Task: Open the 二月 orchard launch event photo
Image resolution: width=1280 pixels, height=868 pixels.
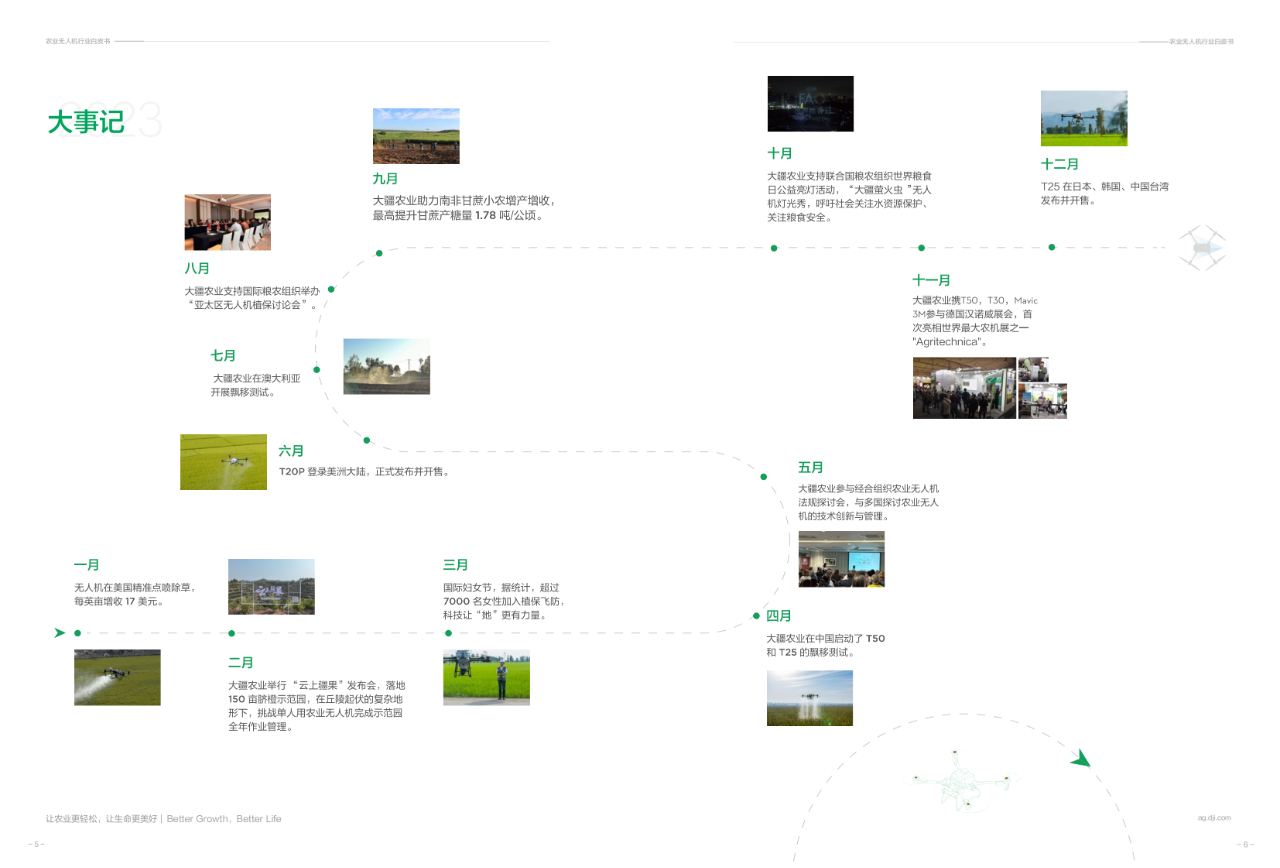Action: click(271, 586)
